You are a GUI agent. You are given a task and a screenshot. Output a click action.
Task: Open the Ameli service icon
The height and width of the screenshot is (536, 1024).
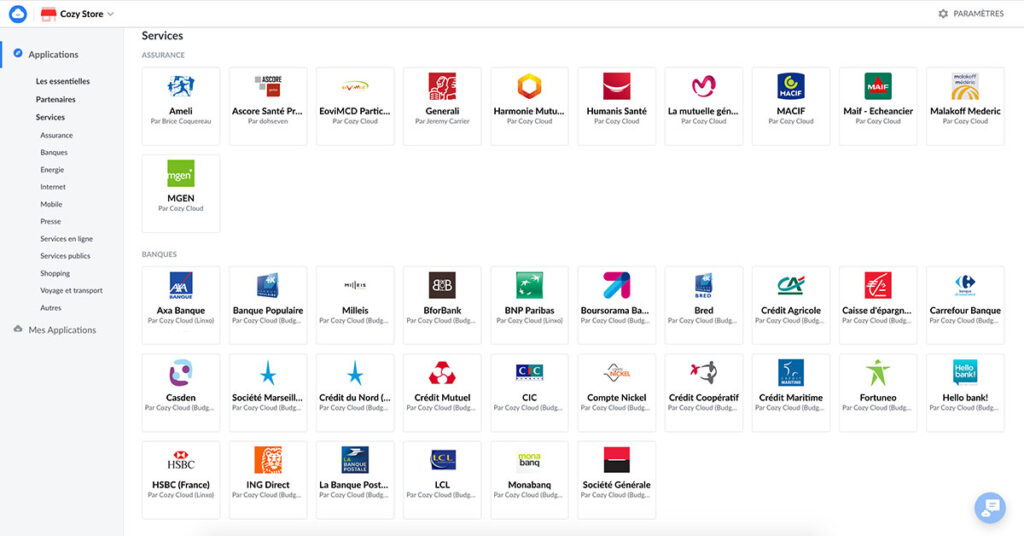pos(181,87)
